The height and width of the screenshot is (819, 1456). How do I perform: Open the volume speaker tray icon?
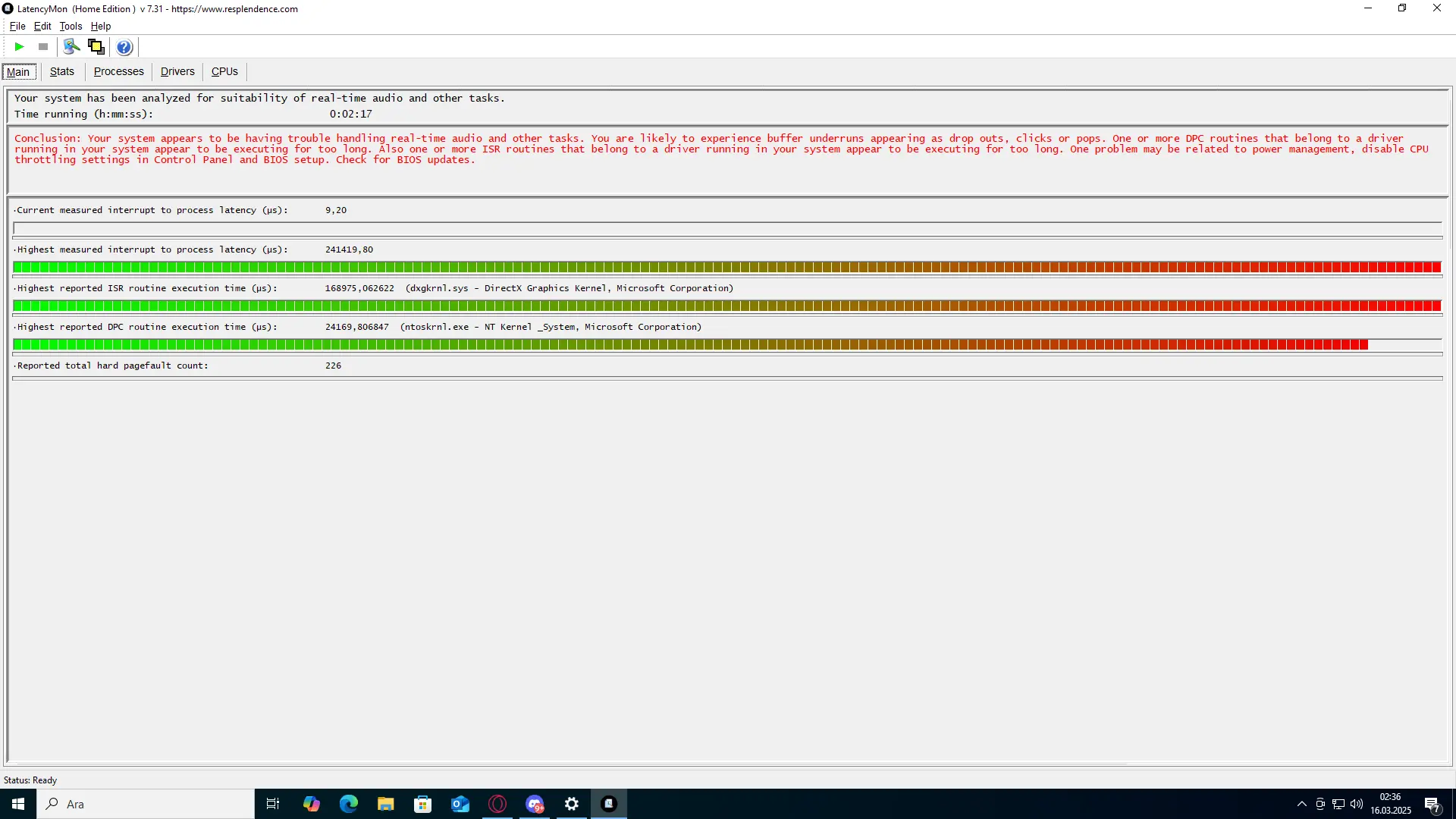[1357, 804]
